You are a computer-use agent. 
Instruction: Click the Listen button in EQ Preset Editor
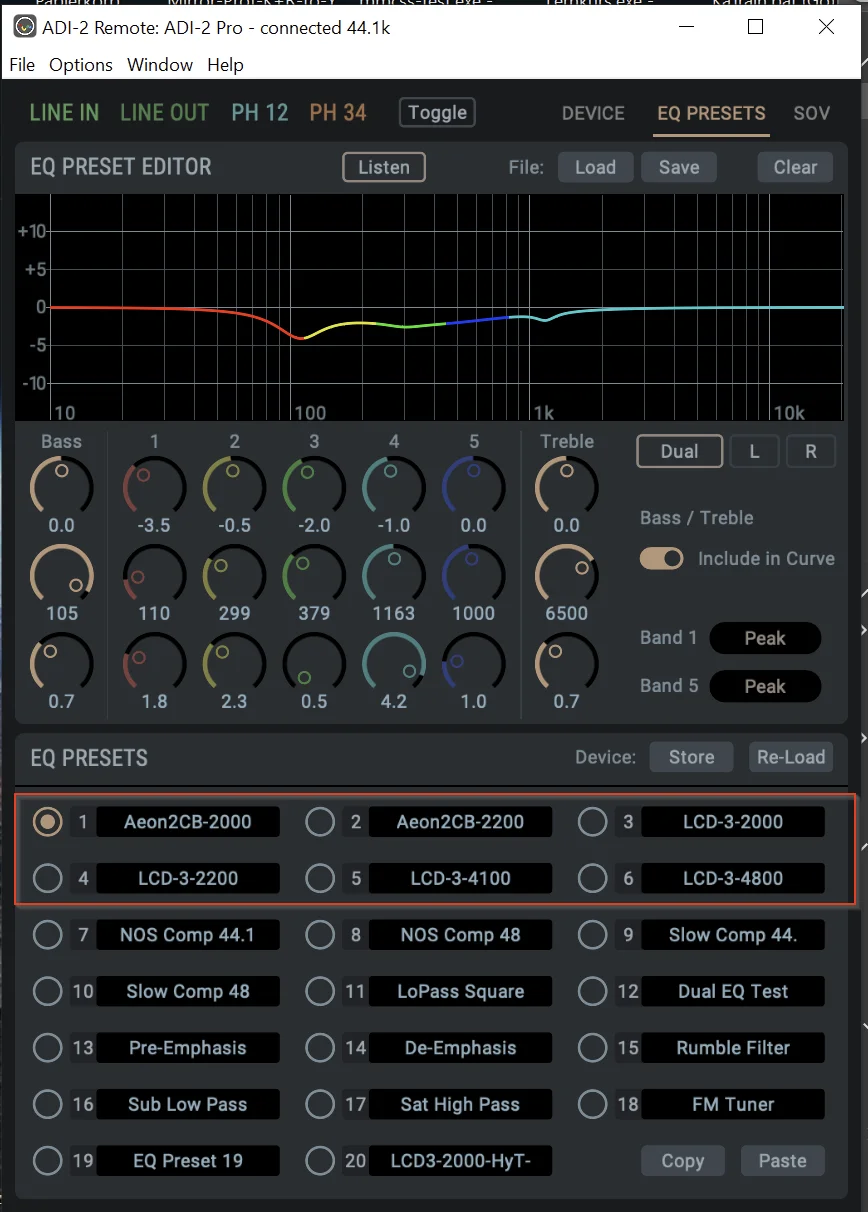click(384, 167)
